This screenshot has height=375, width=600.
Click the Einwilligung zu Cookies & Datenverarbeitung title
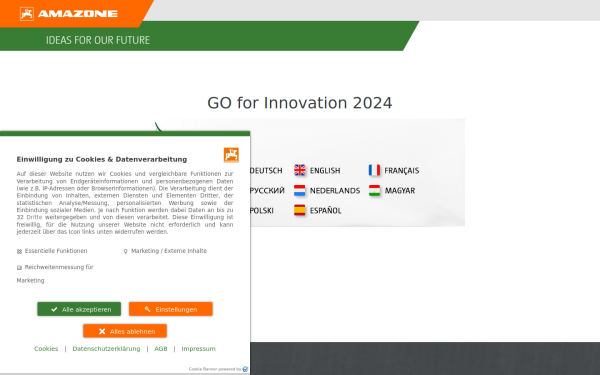coord(102,160)
